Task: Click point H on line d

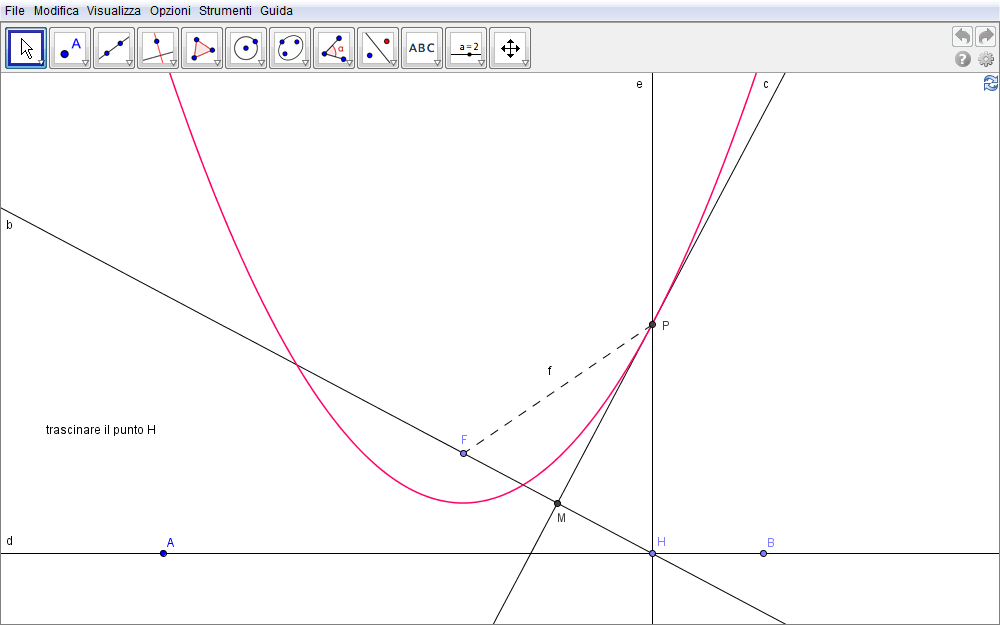Action: pyautogui.click(x=652, y=553)
